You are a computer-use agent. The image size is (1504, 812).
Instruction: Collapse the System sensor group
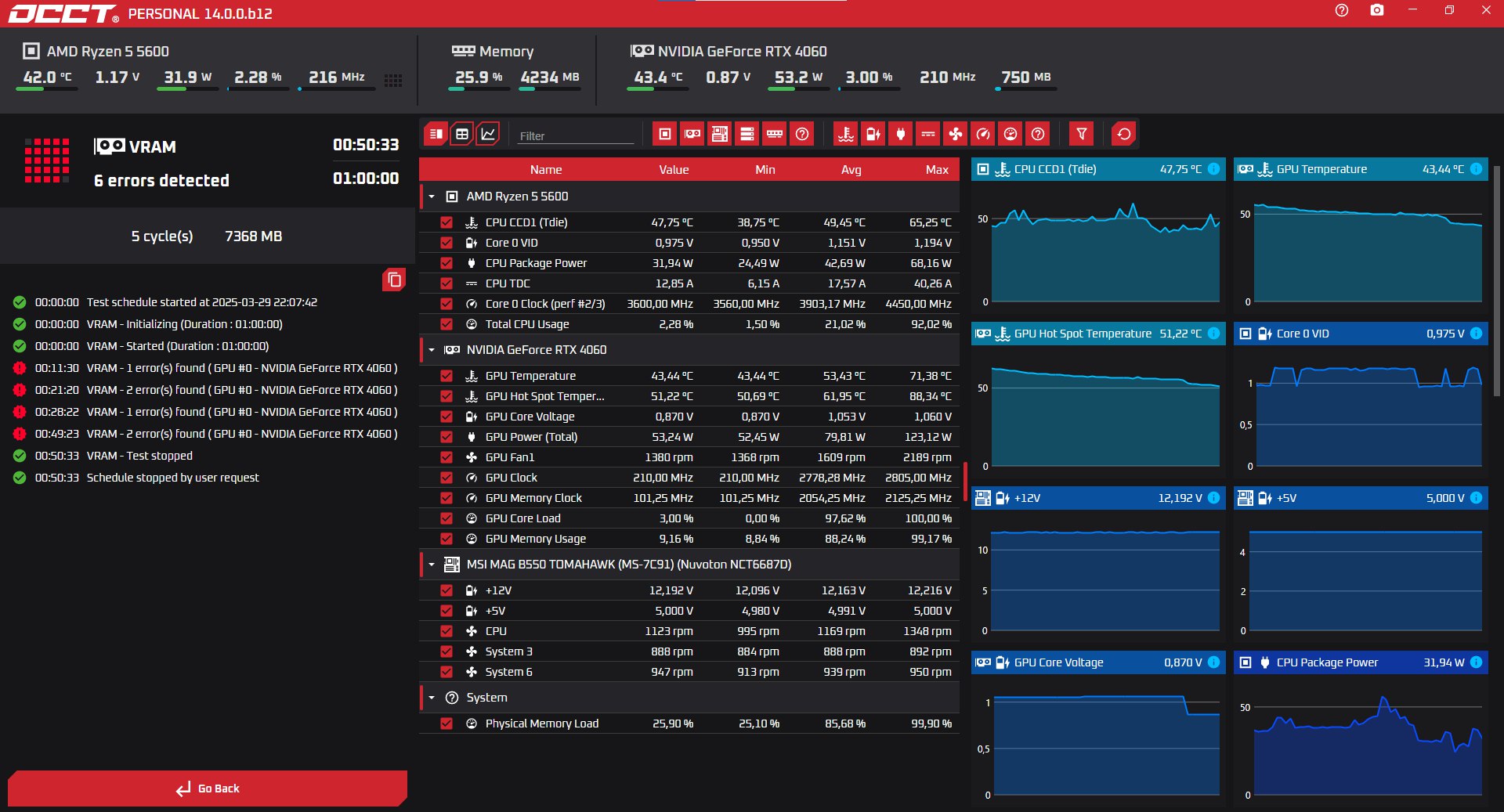point(432,698)
